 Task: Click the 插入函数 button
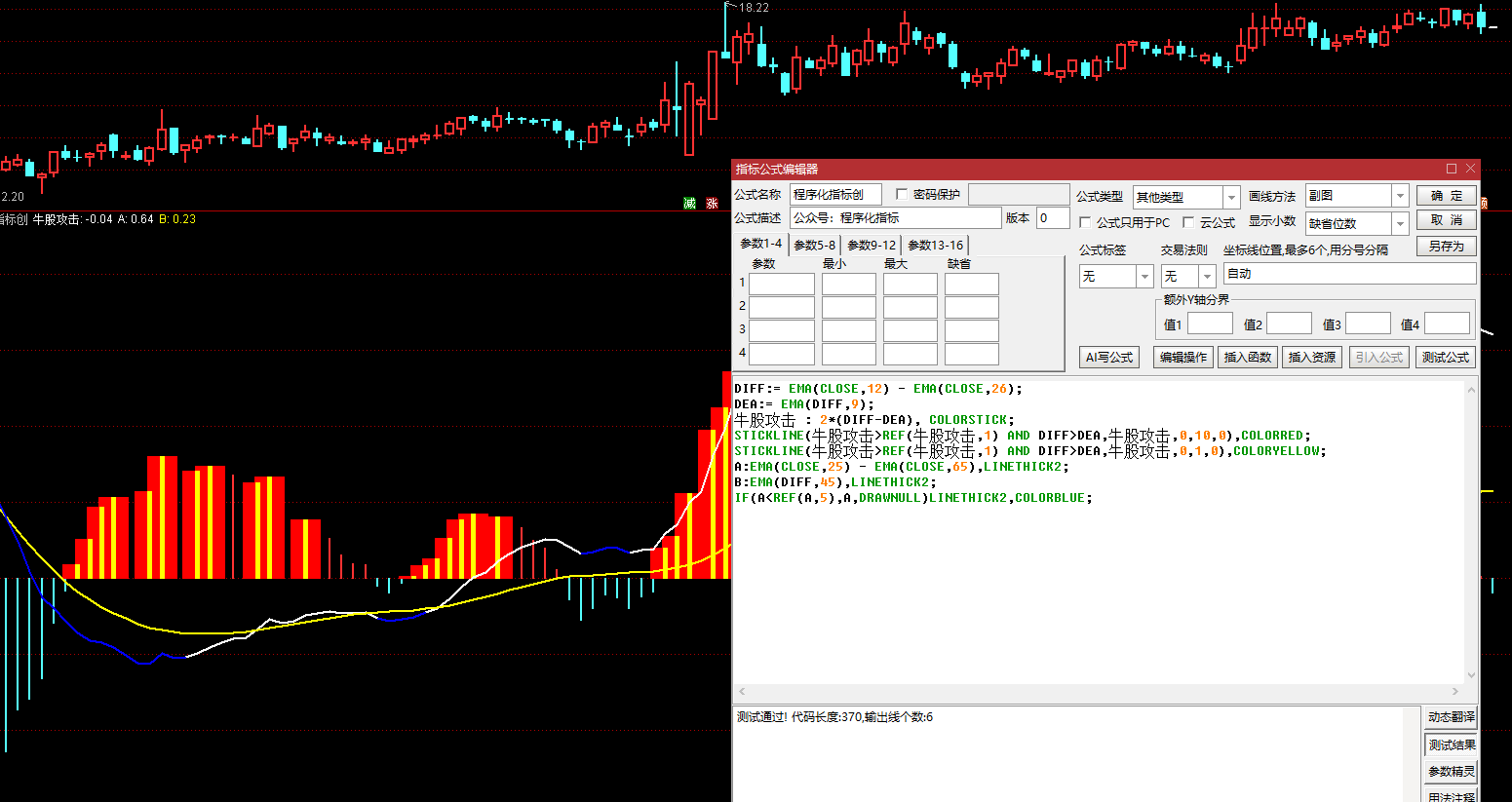(x=1248, y=358)
